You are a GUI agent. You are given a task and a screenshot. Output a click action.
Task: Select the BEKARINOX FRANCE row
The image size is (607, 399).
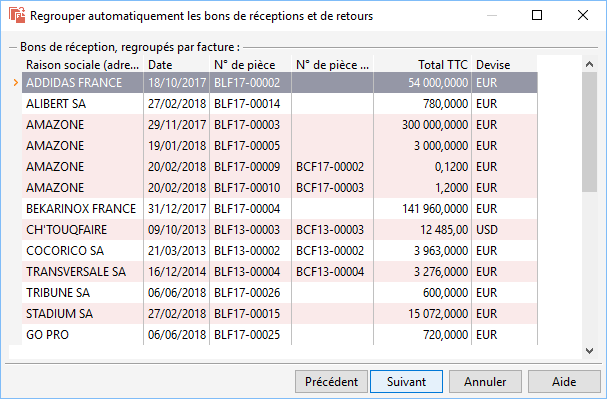pos(279,209)
